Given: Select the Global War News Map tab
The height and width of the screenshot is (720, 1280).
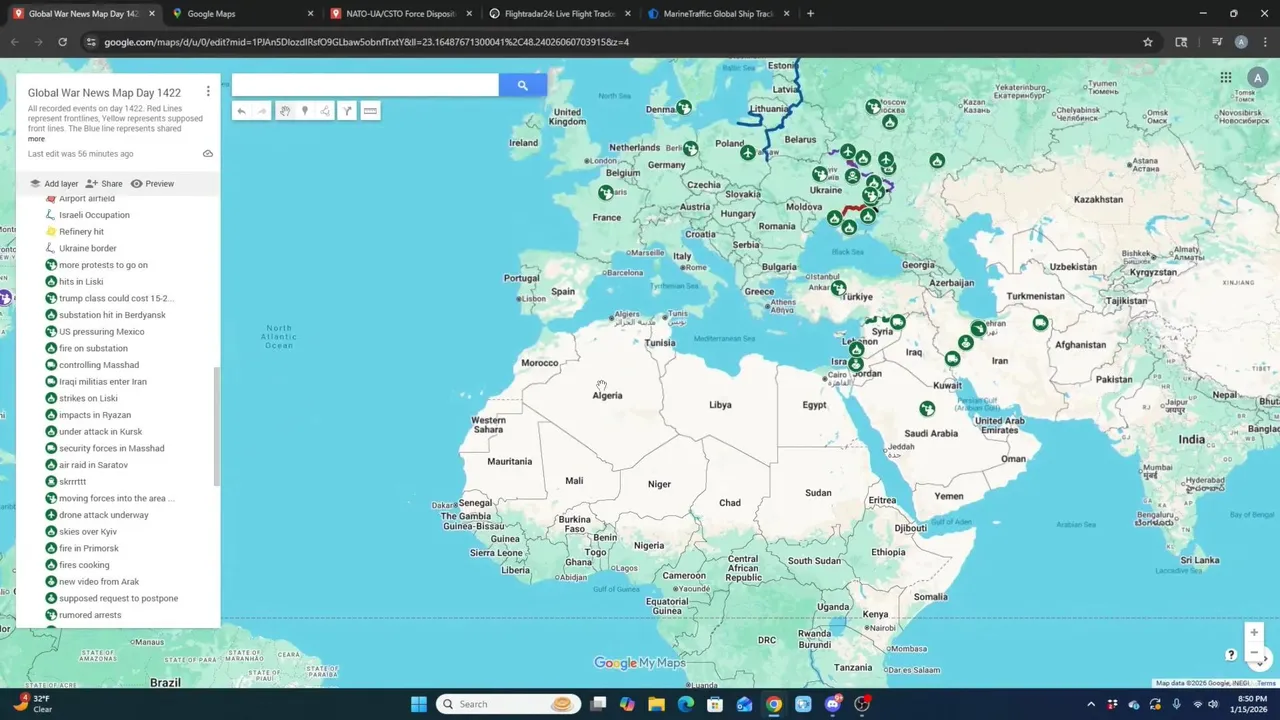Looking at the screenshot, I should point(84,14).
